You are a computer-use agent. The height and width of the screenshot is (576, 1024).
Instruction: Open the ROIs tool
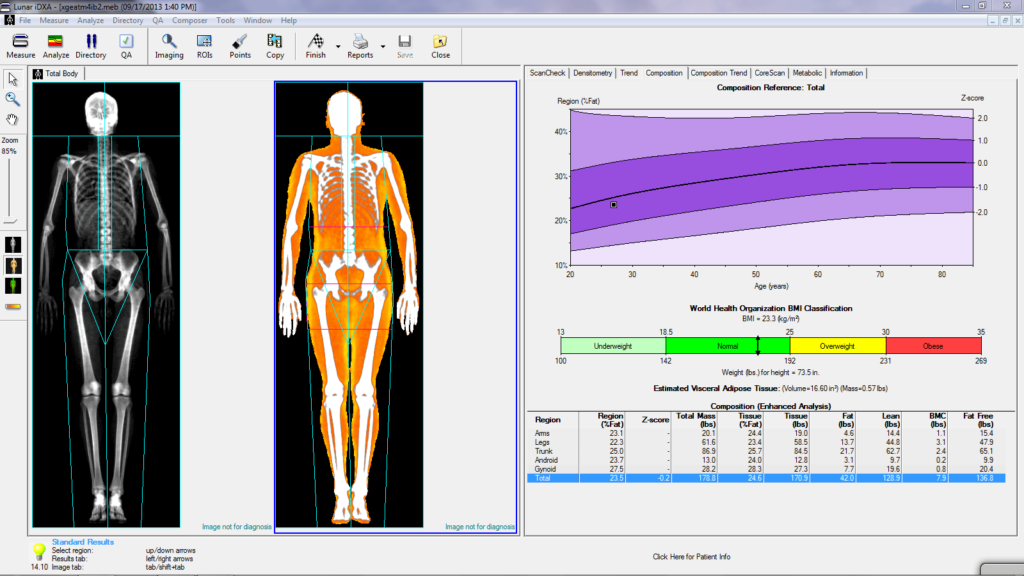click(204, 45)
